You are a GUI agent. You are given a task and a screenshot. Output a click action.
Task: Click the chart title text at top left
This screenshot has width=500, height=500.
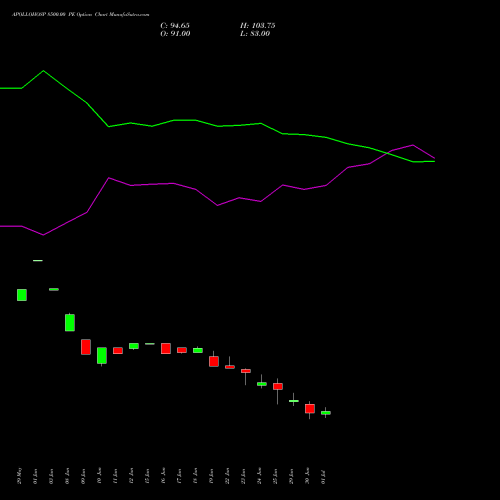tap(81, 14)
